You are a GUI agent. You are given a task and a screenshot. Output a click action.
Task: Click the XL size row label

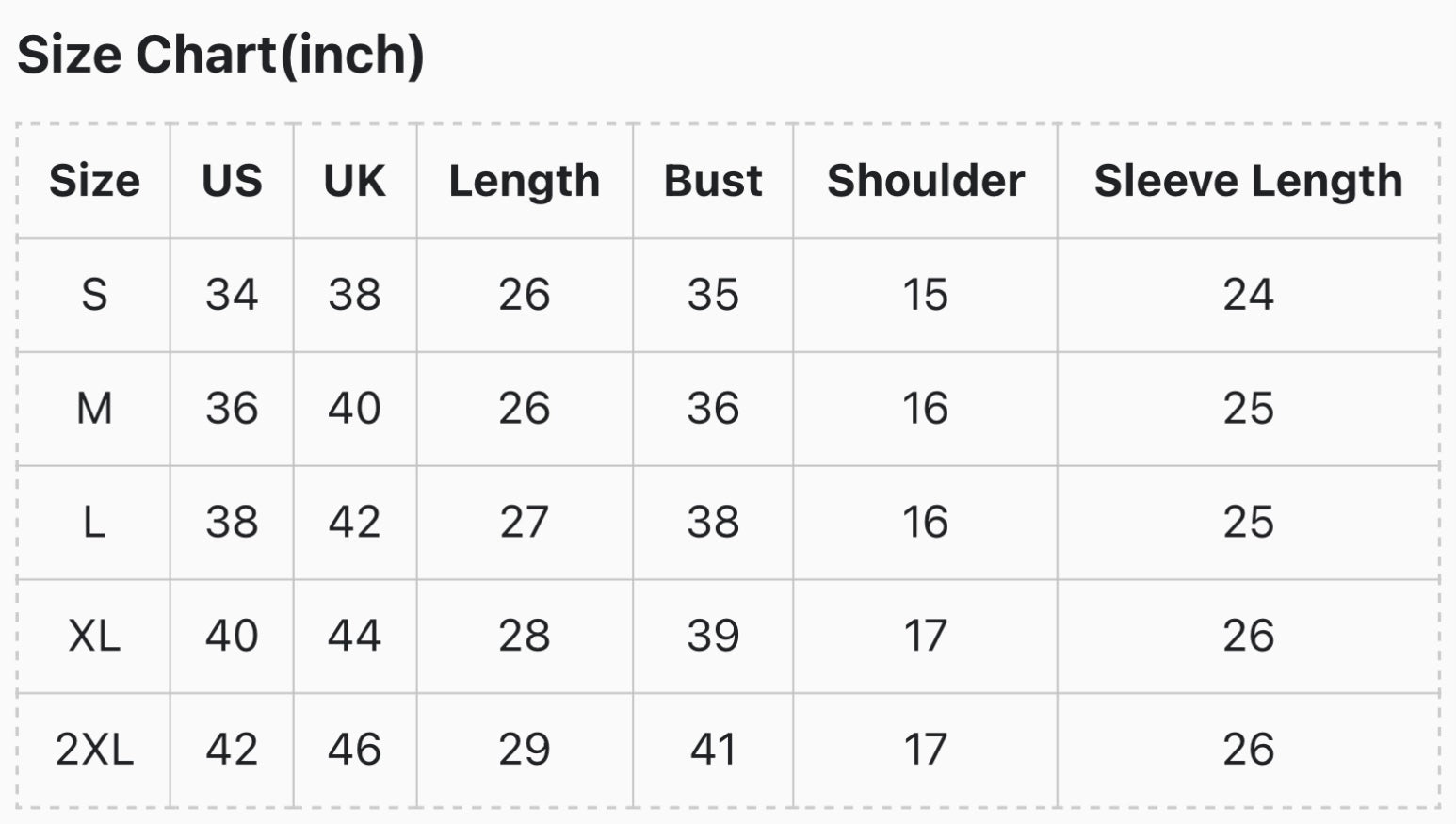tap(94, 637)
